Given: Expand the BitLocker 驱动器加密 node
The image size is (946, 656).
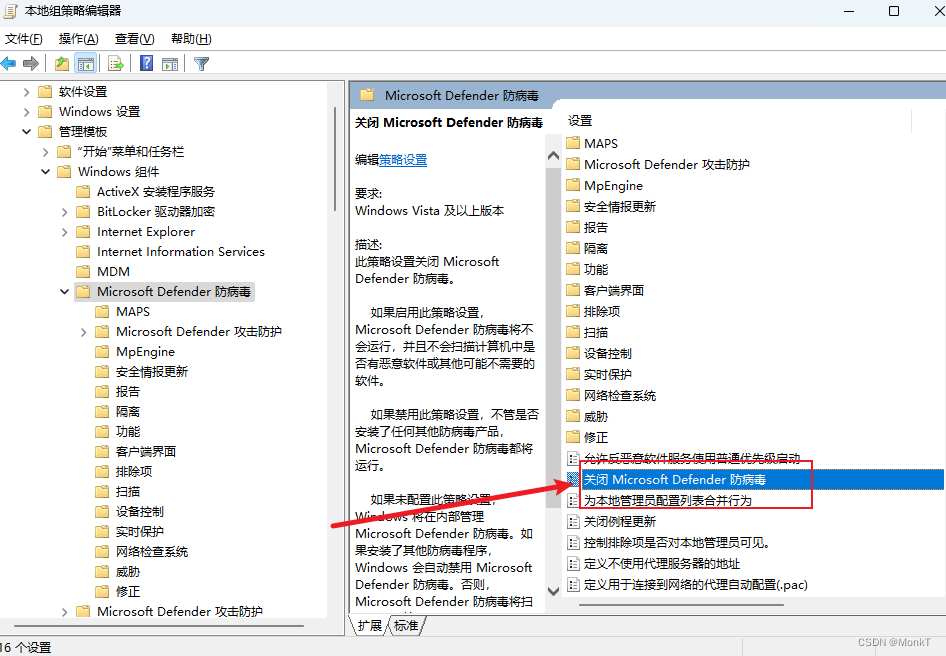Looking at the screenshot, I should [x=65, y=212].
